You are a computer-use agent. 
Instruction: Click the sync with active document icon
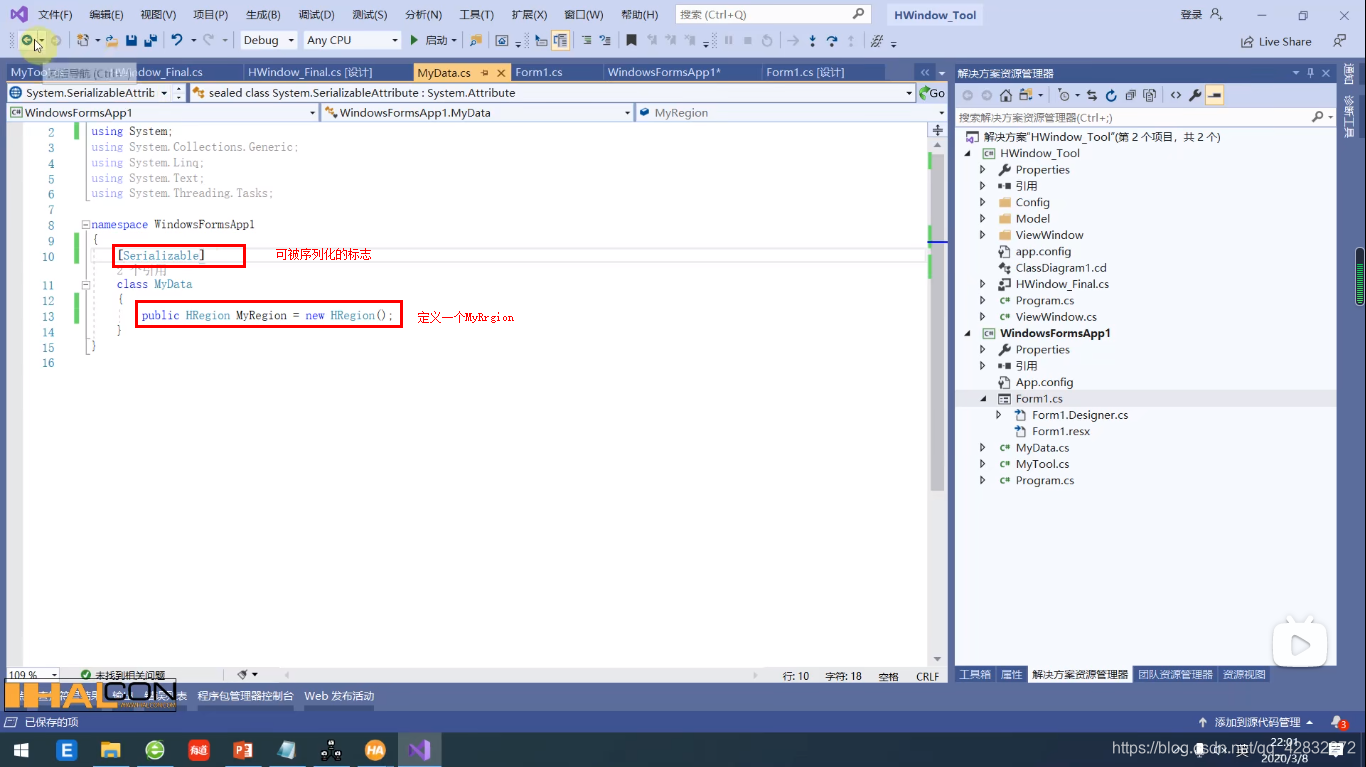pyautogui.click(x=1092, y=95)
